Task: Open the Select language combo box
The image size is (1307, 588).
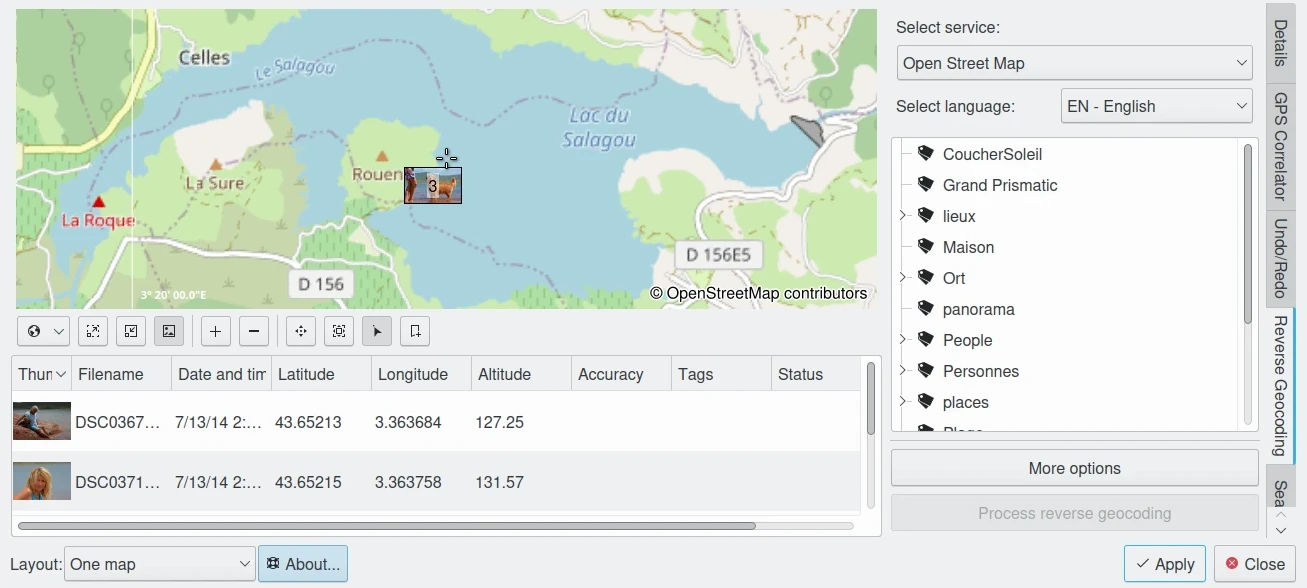Action: 1156,106
